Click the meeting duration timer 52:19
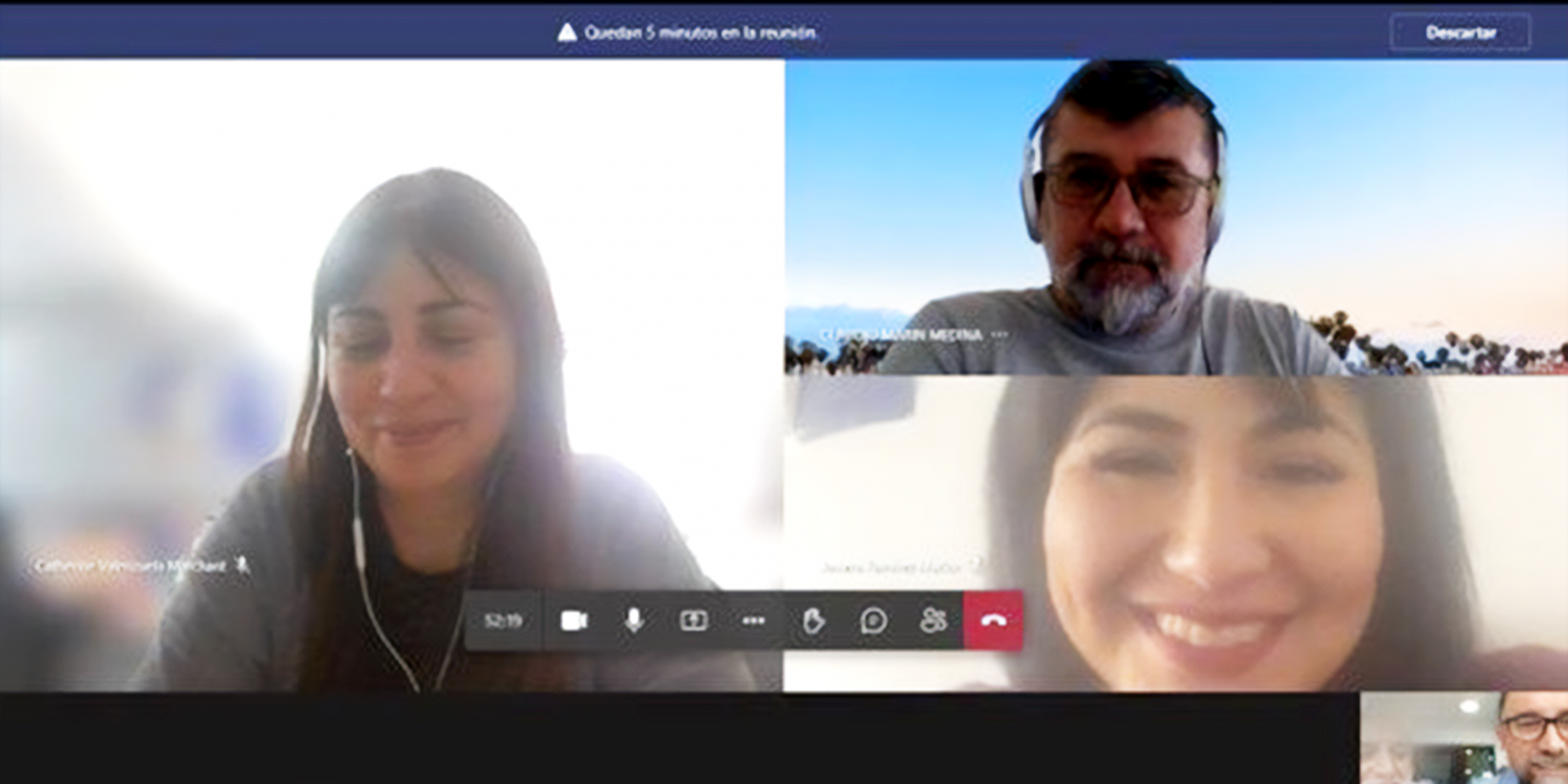The image size is (1568, 784). tap(503, 620)
